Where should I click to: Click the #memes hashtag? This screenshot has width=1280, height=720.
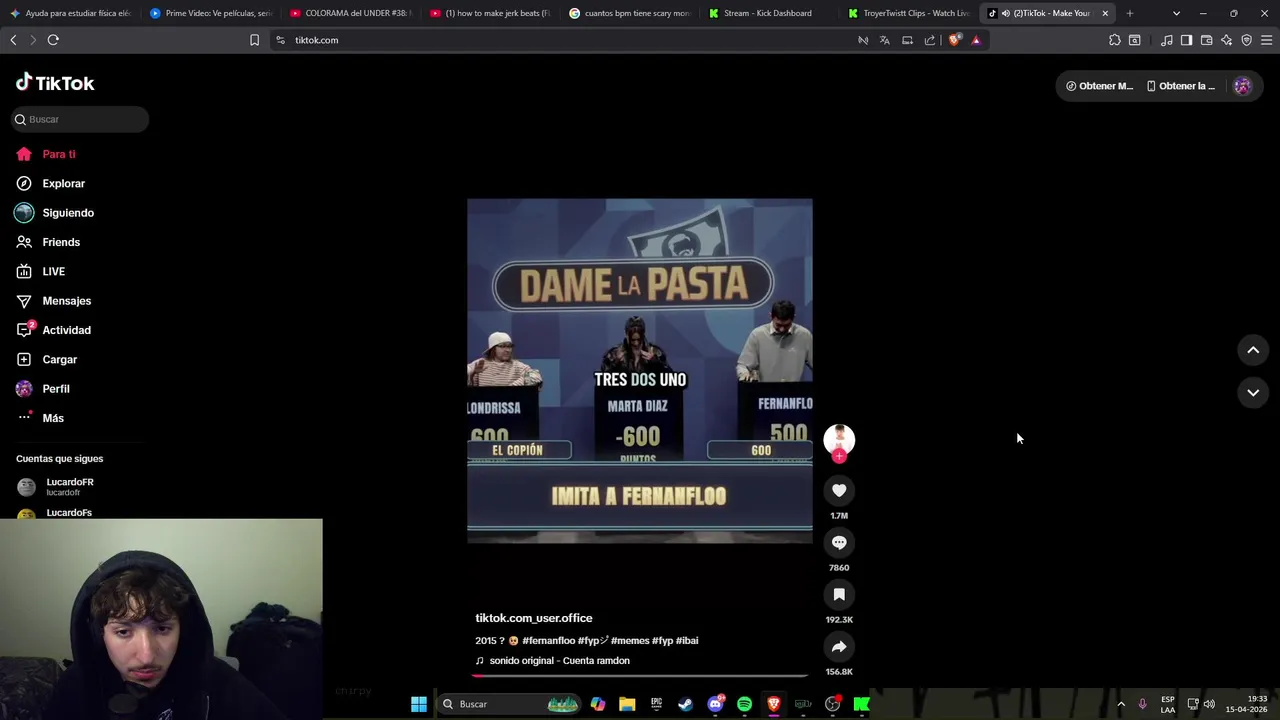coord(630,641)
